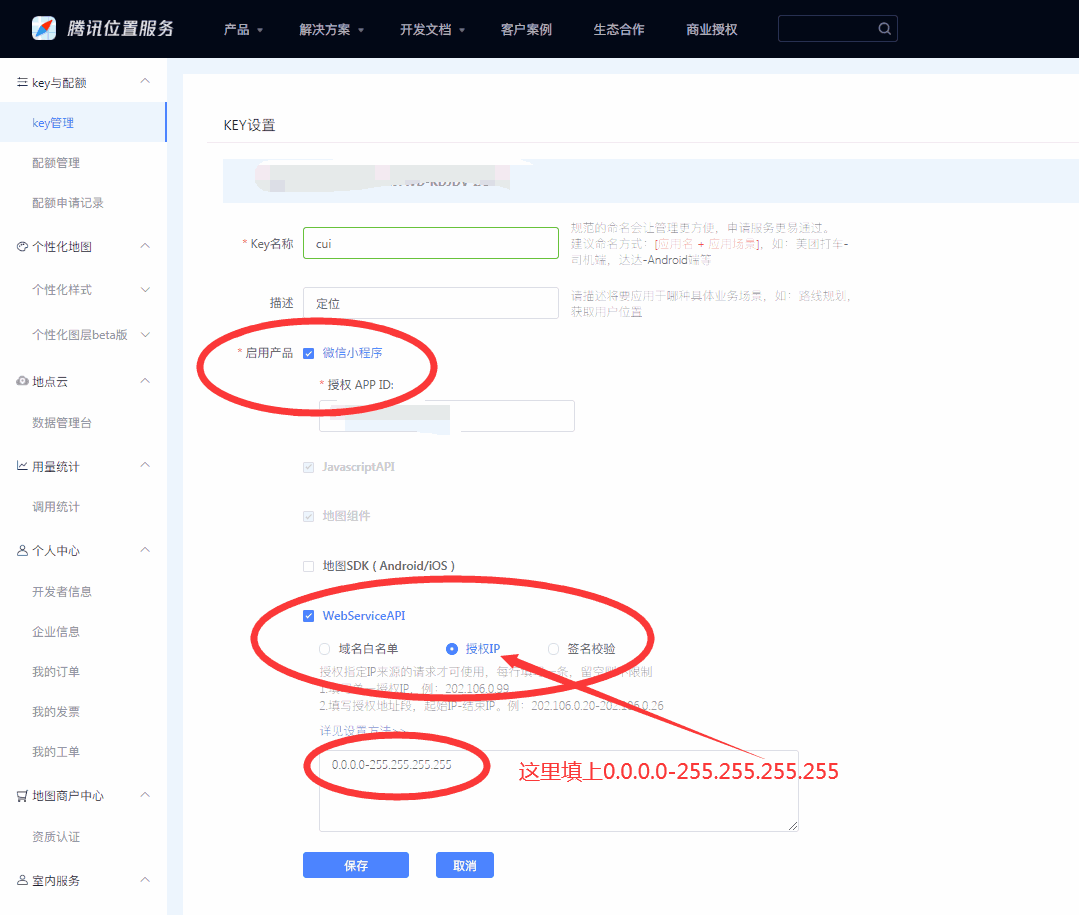The width and height of the screenshot is (1079, 915).
Task: Select the 签名校验 radio button
Action: (553, 649)
